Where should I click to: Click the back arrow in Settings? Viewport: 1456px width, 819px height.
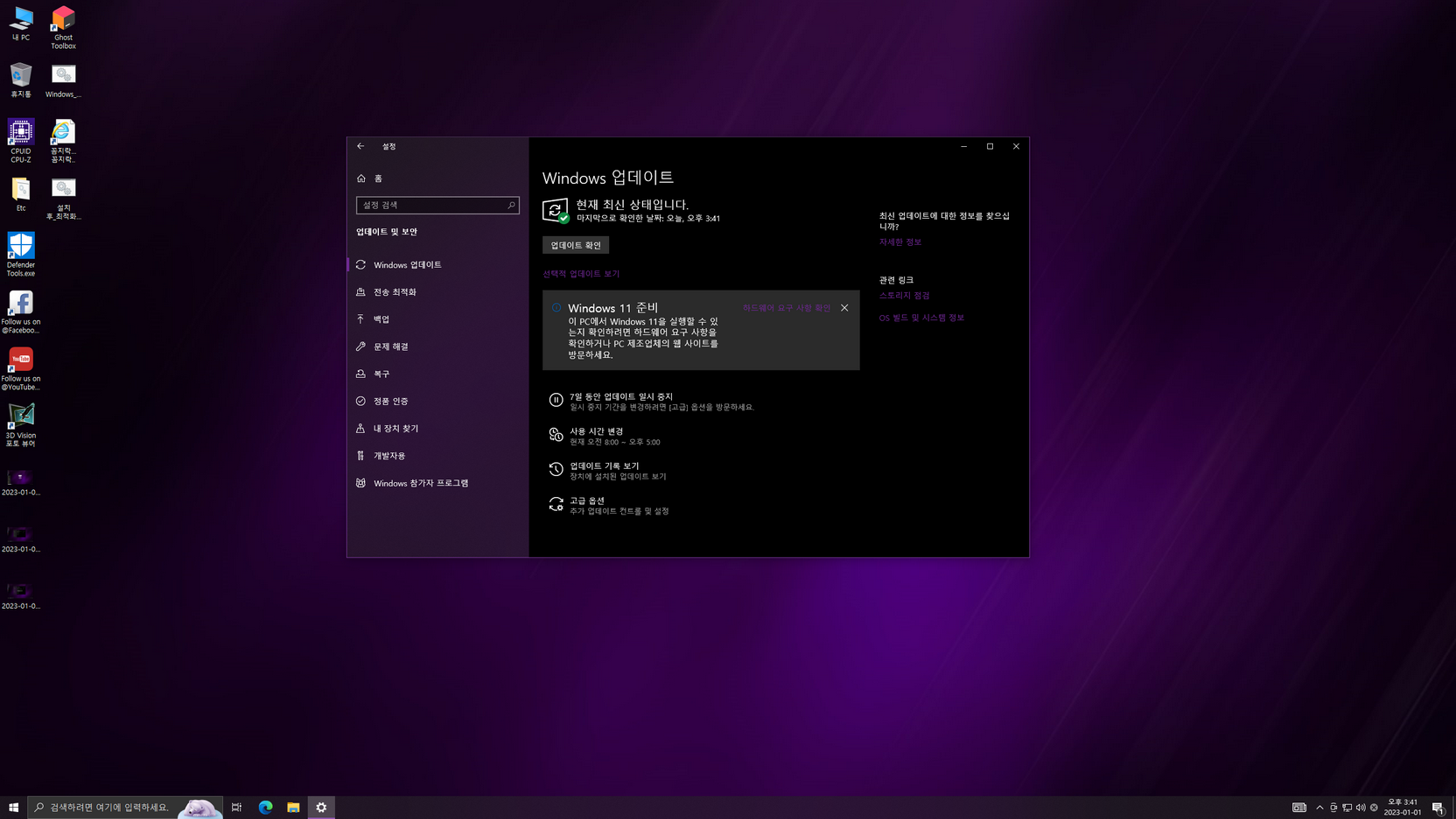tap(360, 146)
